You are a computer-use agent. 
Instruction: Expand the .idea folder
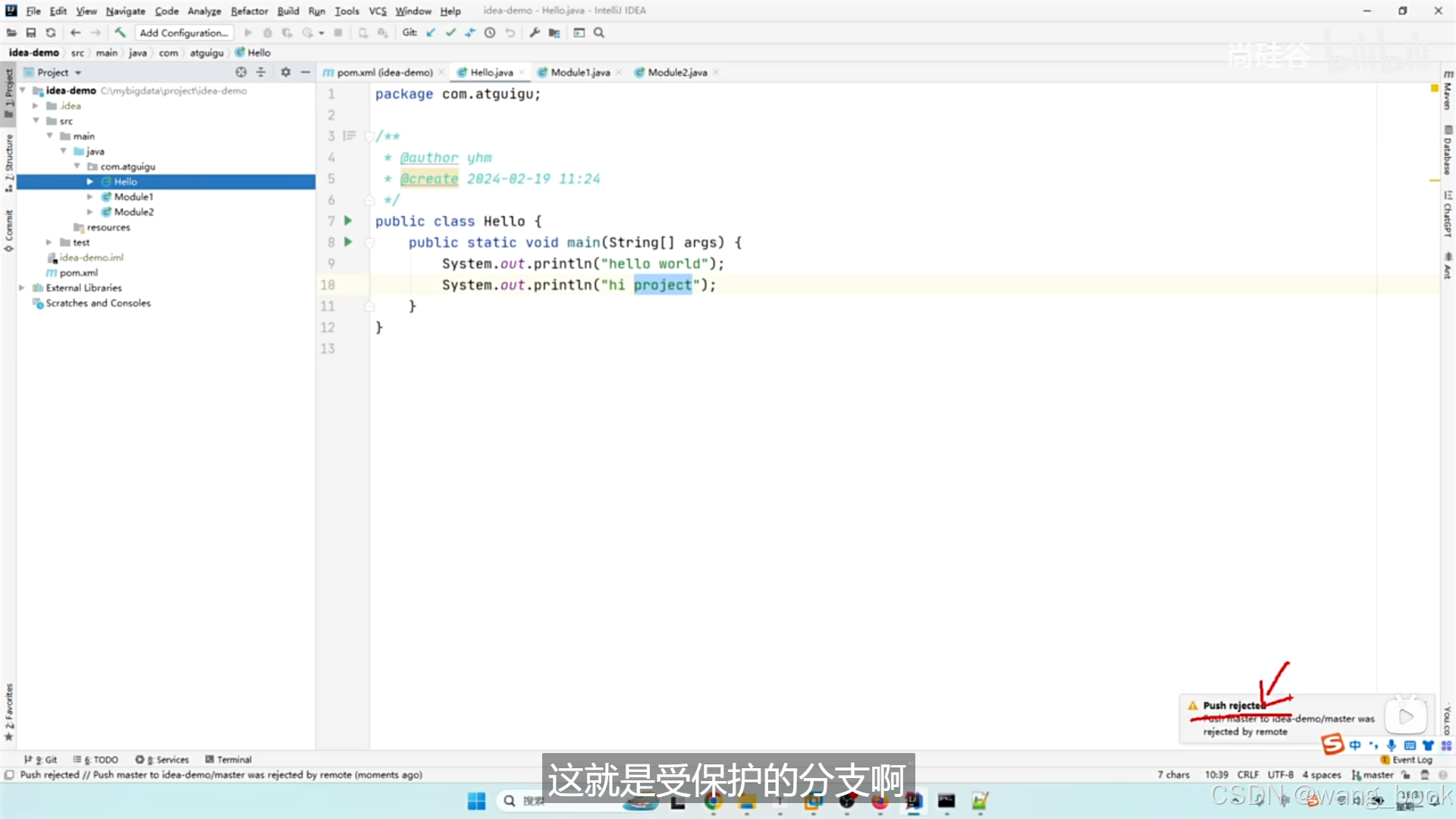[36, 105]
